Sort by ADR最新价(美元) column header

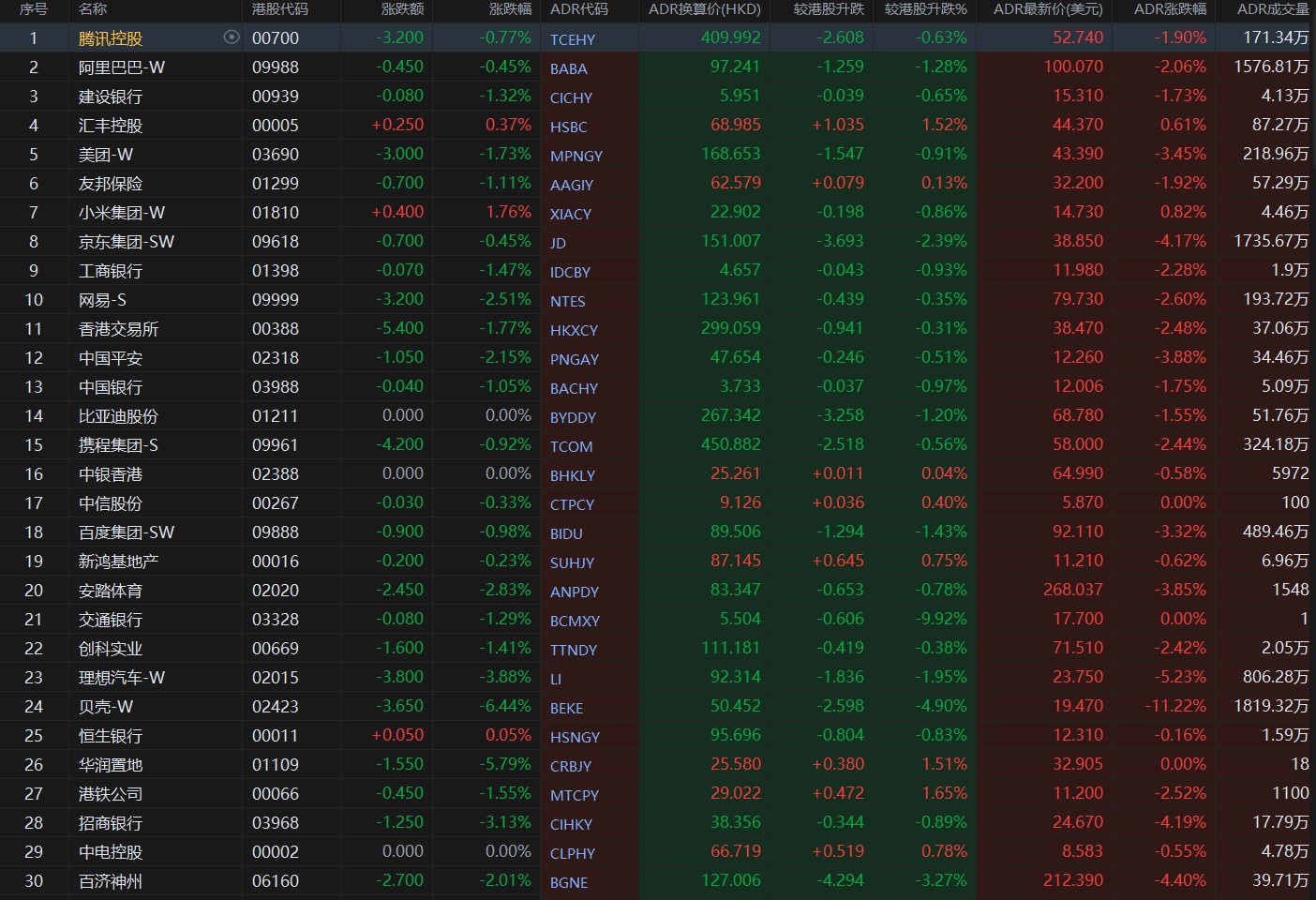(x=1048, y=9)
